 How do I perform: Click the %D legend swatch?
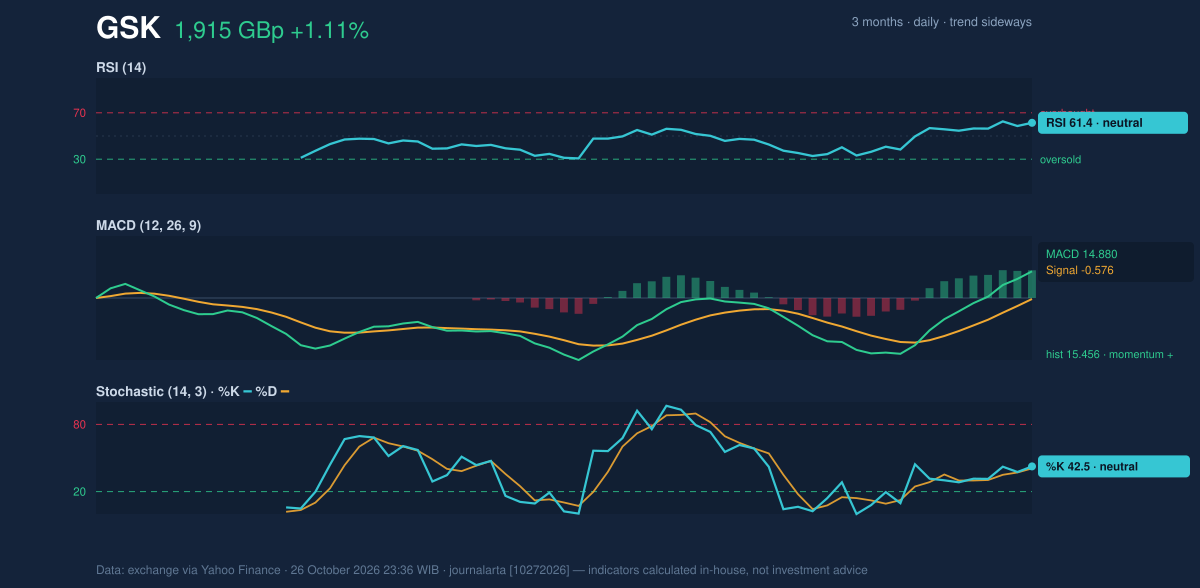[285, 392]
